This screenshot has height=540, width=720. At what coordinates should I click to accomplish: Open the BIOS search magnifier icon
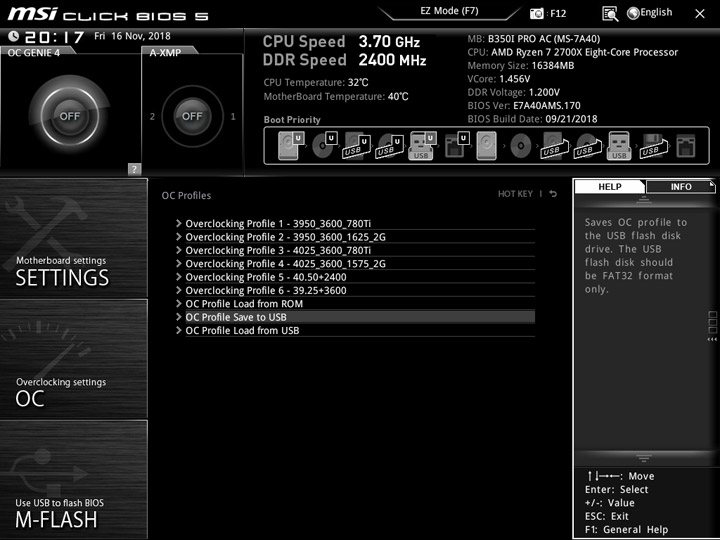[610, 13]
